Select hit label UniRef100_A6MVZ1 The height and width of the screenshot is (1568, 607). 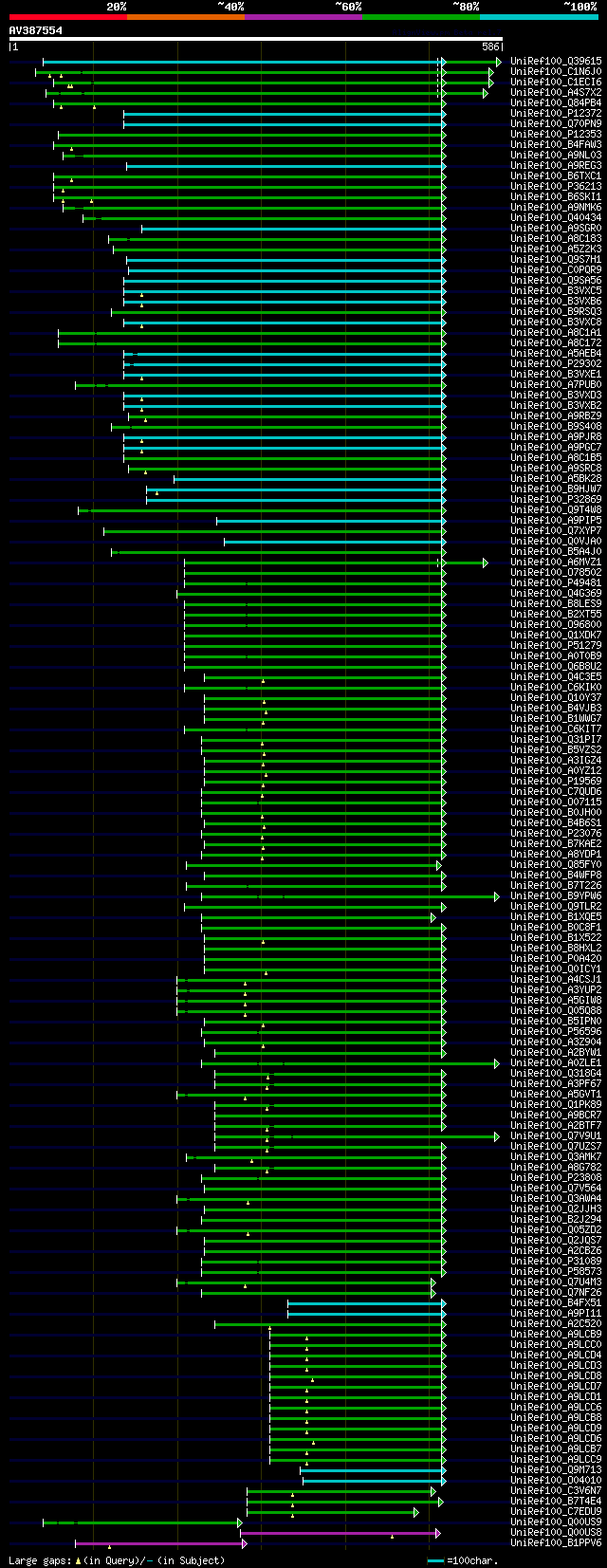pyautogui.click(x=556, y=562)
